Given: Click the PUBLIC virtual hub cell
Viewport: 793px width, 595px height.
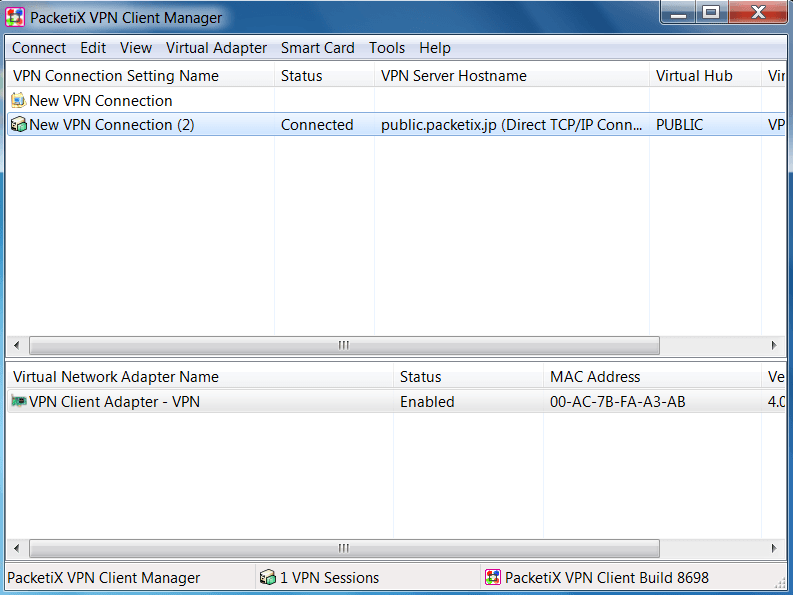Looking at the screenshot, I should [679, 125].
